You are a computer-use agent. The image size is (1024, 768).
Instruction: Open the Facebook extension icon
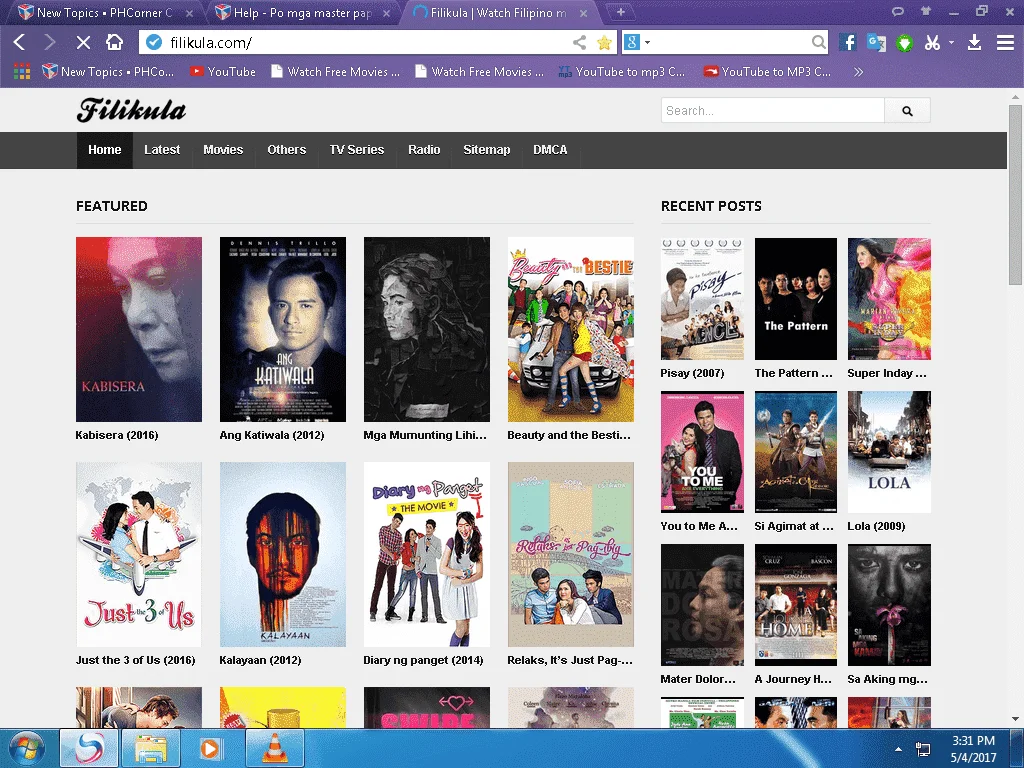(x=848, y=43)
